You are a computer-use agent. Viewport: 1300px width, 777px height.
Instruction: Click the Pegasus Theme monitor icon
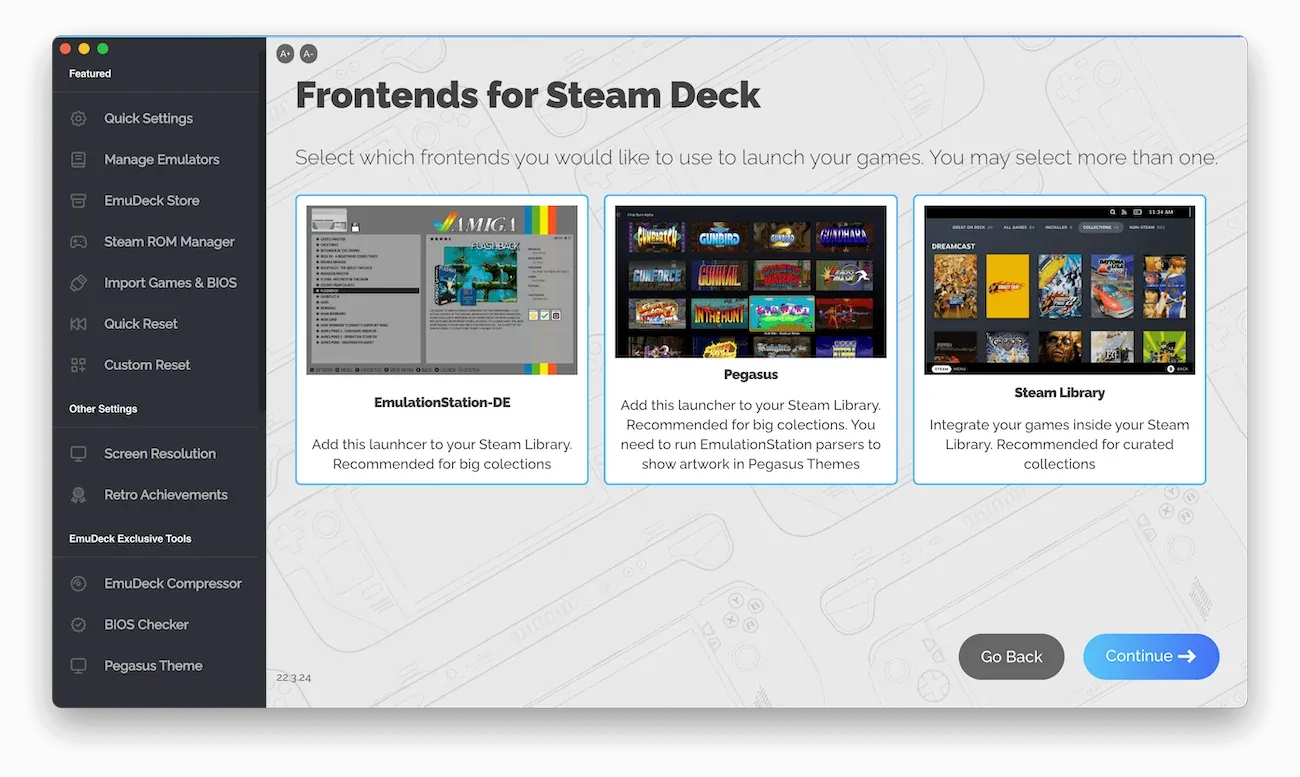(78, 666)
